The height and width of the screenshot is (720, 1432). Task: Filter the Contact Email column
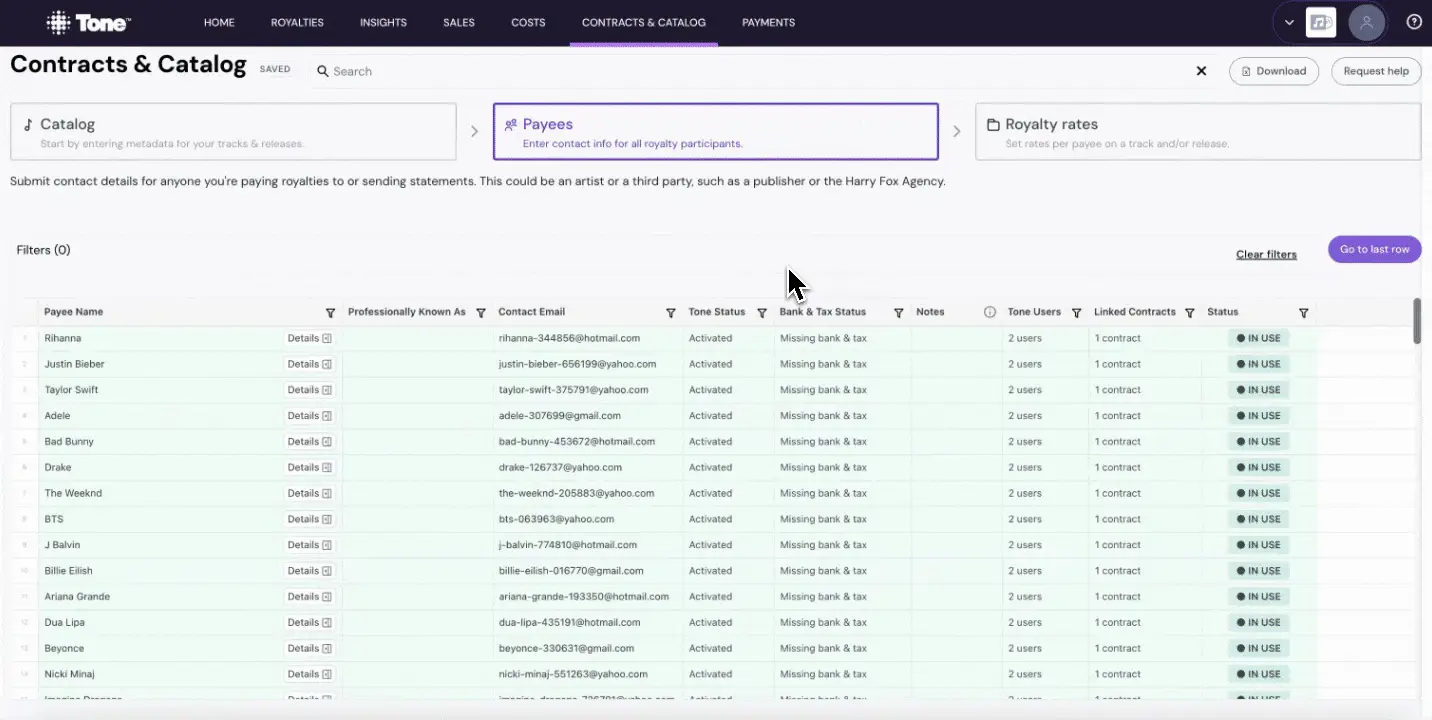point(670,313)
